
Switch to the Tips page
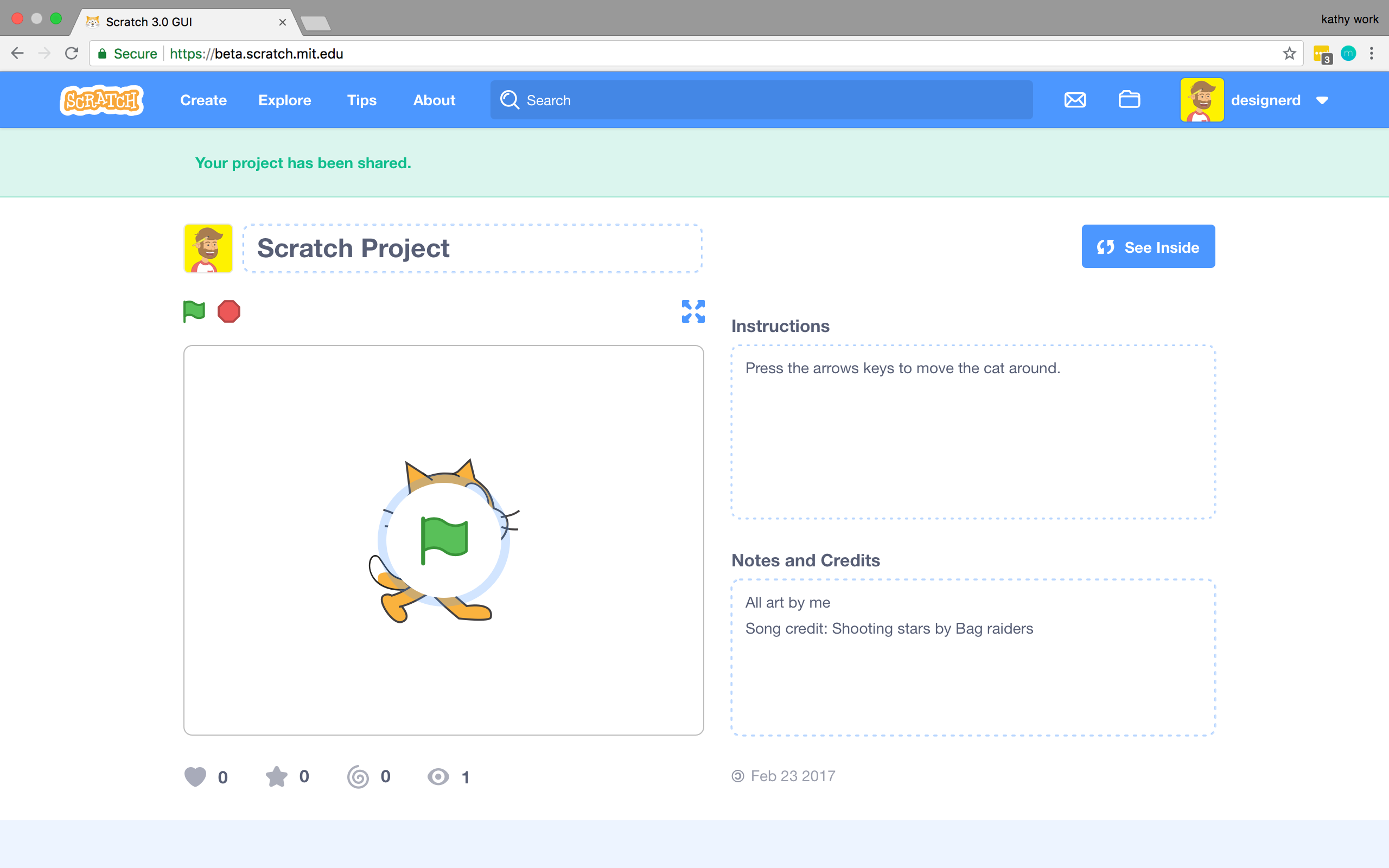(361, 99)
